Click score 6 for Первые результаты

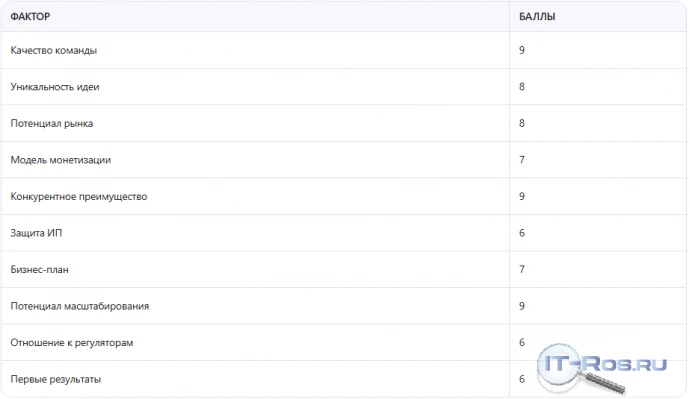[522, 379]
